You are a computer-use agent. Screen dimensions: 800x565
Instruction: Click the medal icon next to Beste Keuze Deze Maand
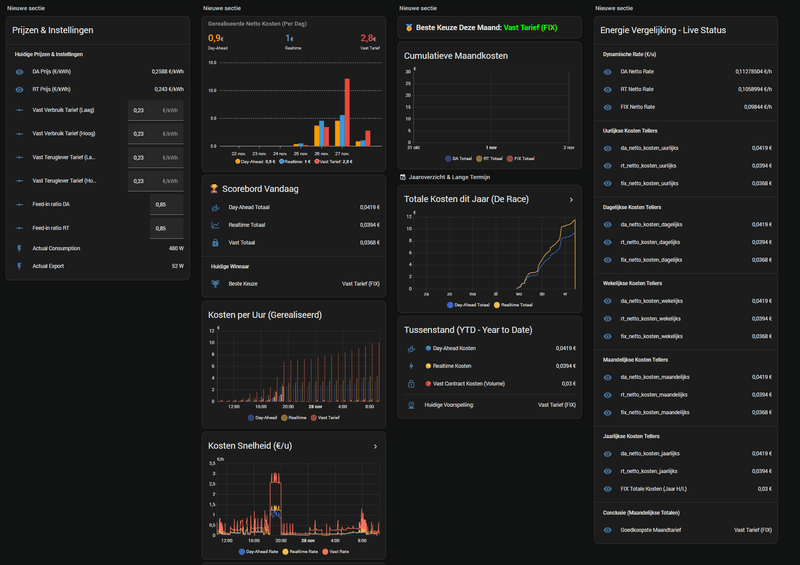pos(409,28)
